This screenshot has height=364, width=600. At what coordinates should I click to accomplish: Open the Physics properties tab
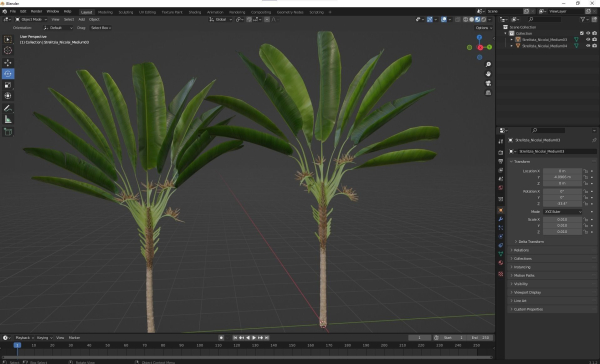coord(501,237)
